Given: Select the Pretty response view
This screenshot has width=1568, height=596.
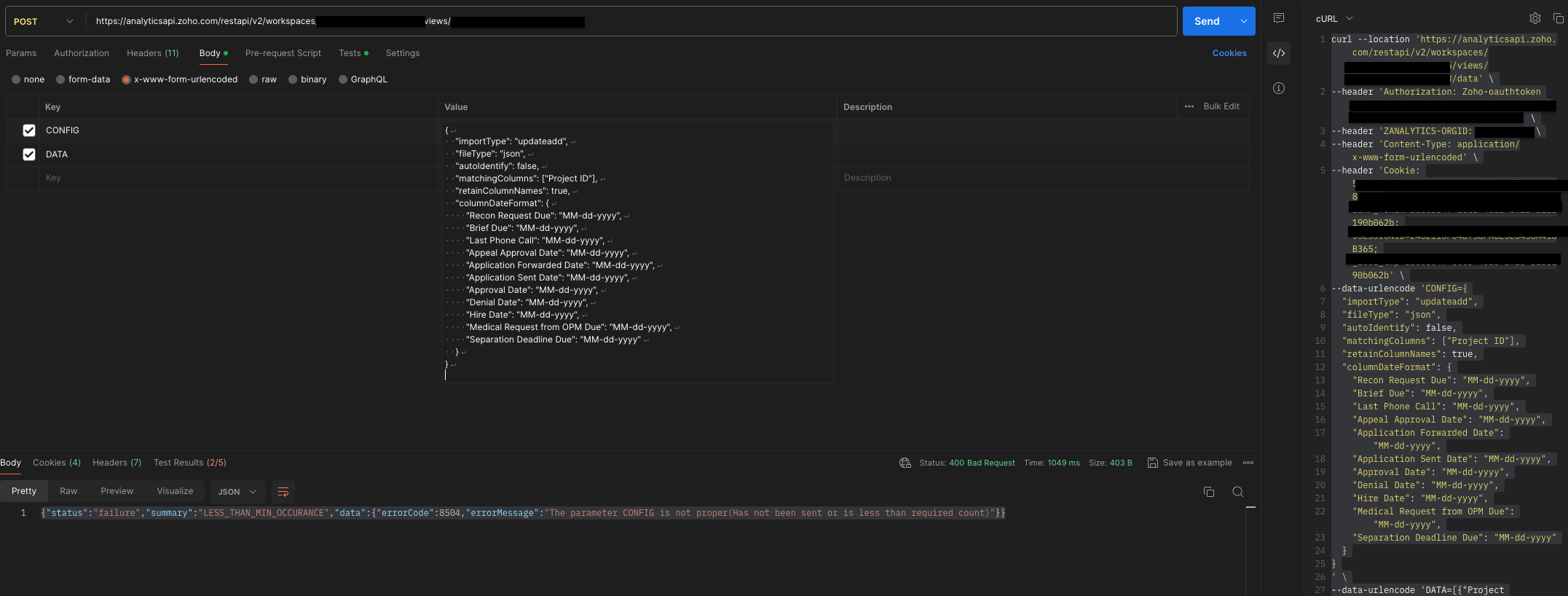Looking at the screenshot, I should 24,491.
